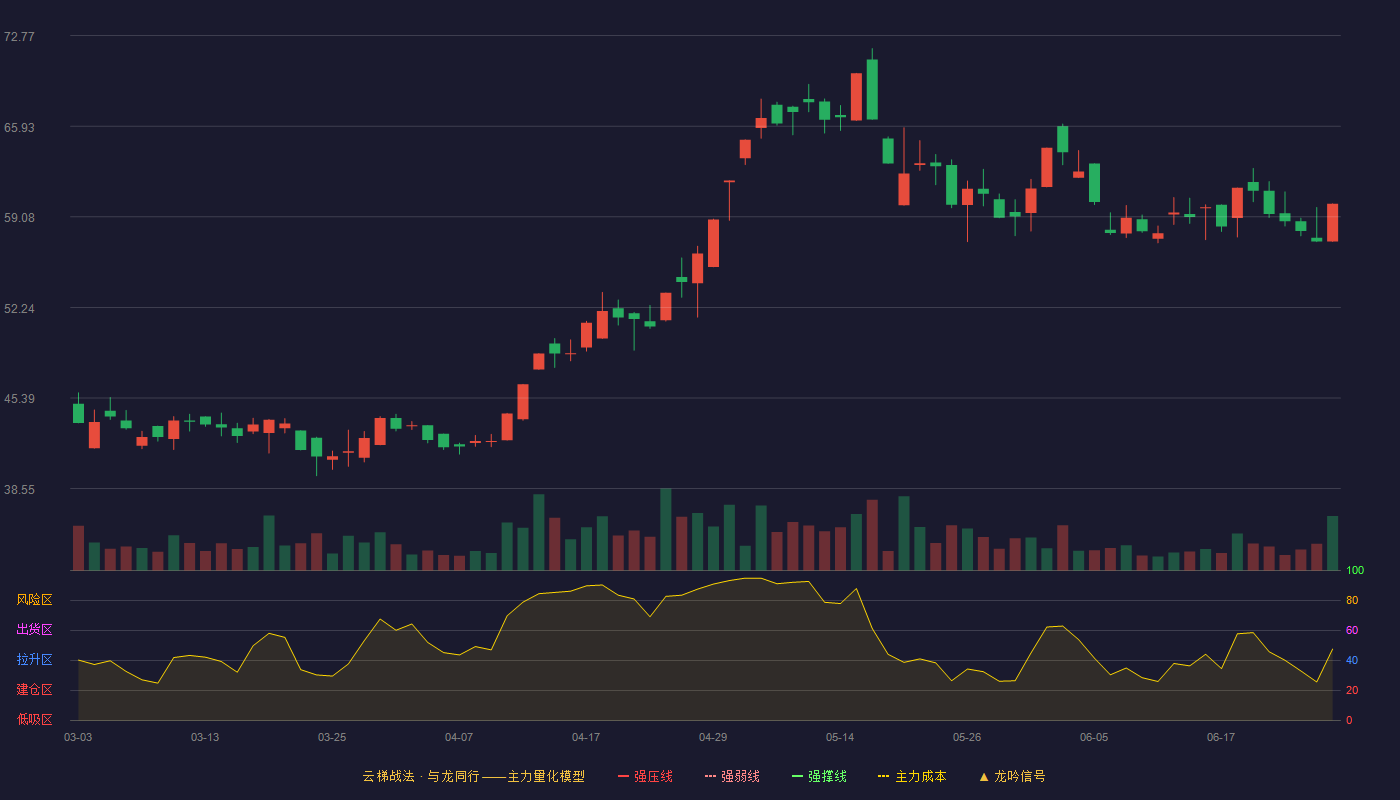The height and width of the screenshot is (800, 1400).
Task: Click the 65.93 price axis label
Action: (x=19, y=127)
